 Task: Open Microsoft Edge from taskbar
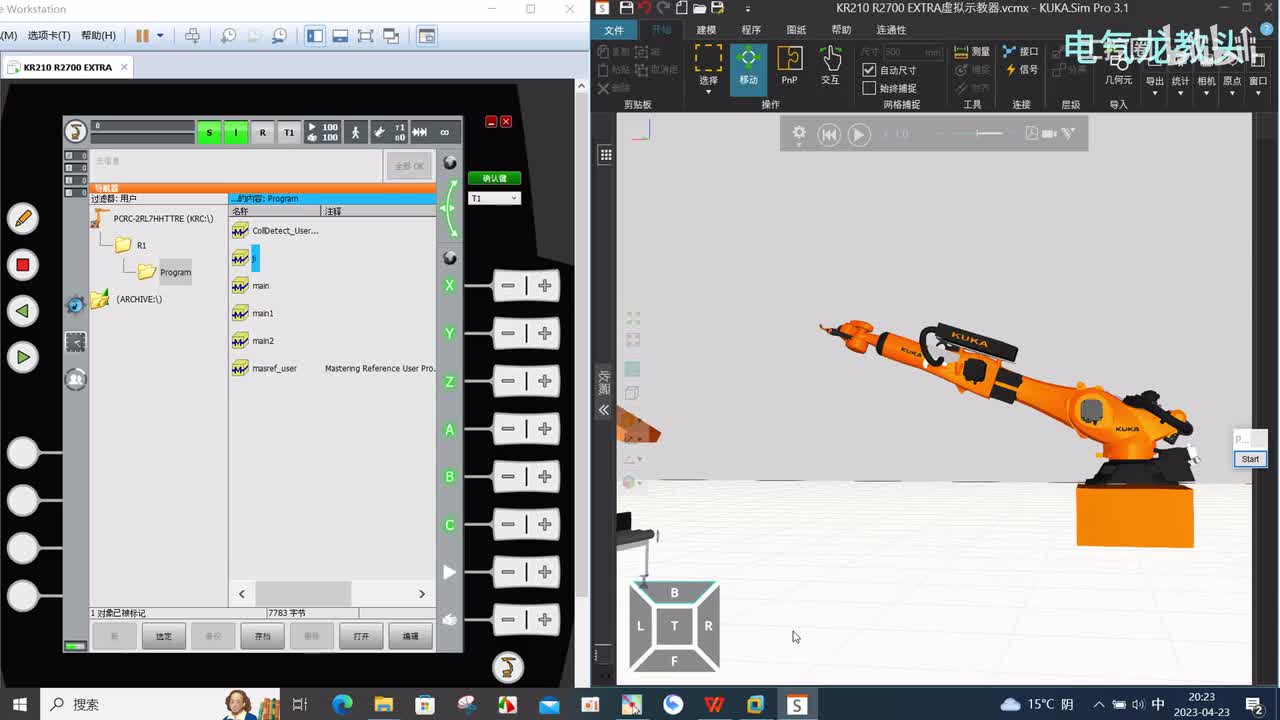(x=342, y=704)
